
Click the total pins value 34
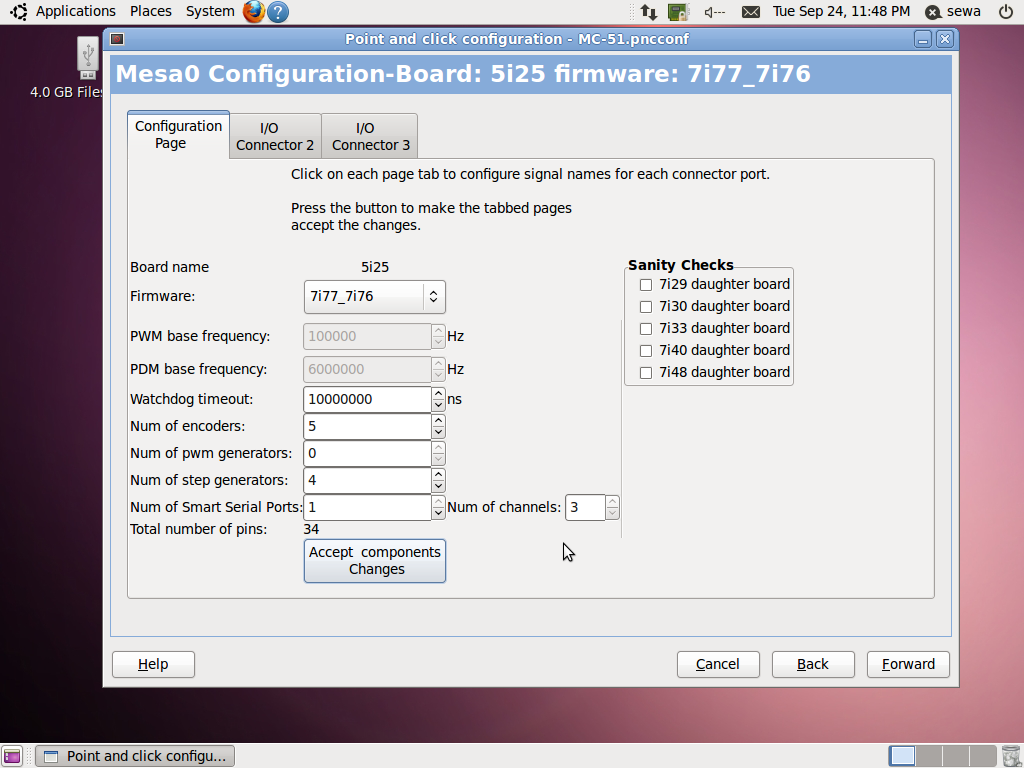click(311, 530)
